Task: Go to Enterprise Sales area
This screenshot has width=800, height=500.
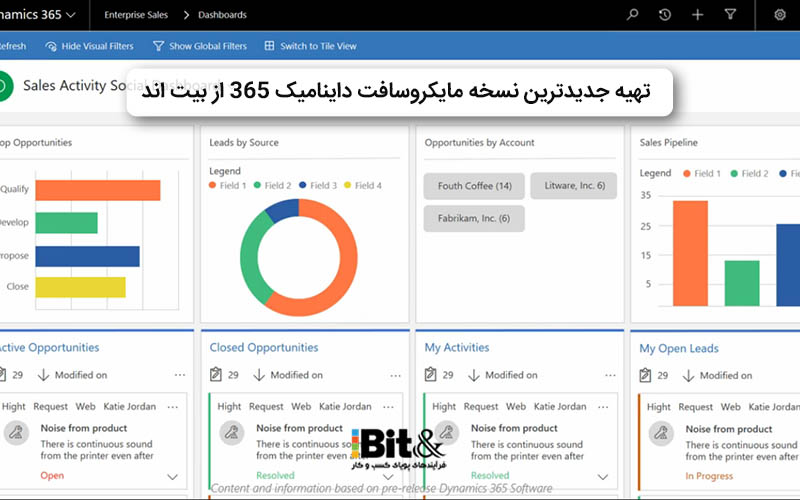Action: tap(136, 15)
